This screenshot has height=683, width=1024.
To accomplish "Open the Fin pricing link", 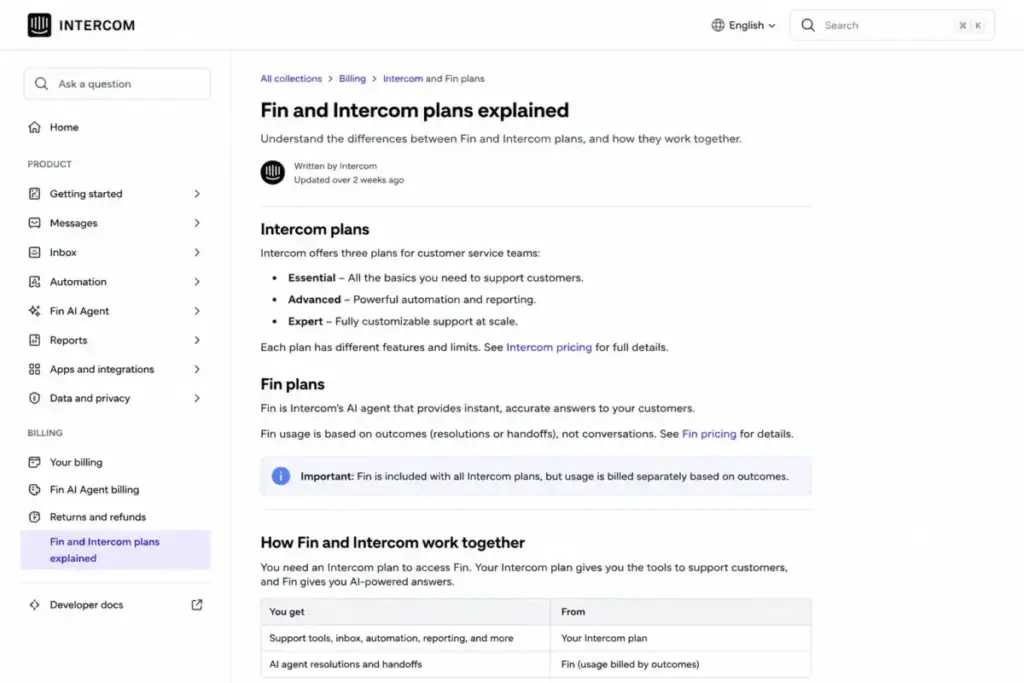I will point(709,434).
